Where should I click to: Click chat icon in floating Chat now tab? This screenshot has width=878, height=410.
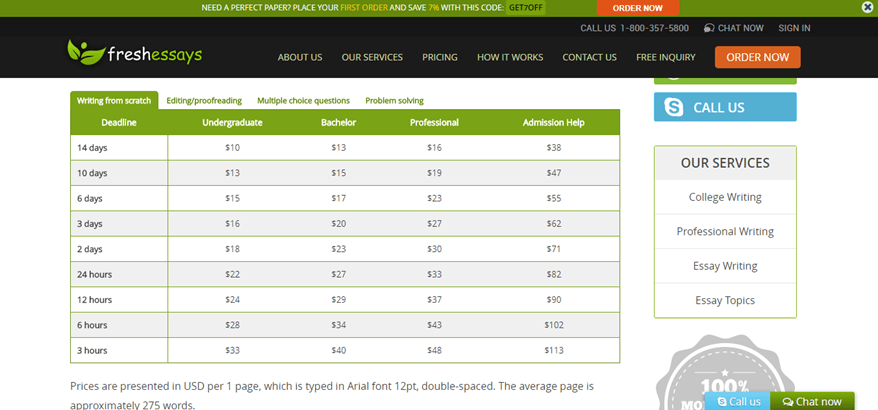(x=787, y=402)
